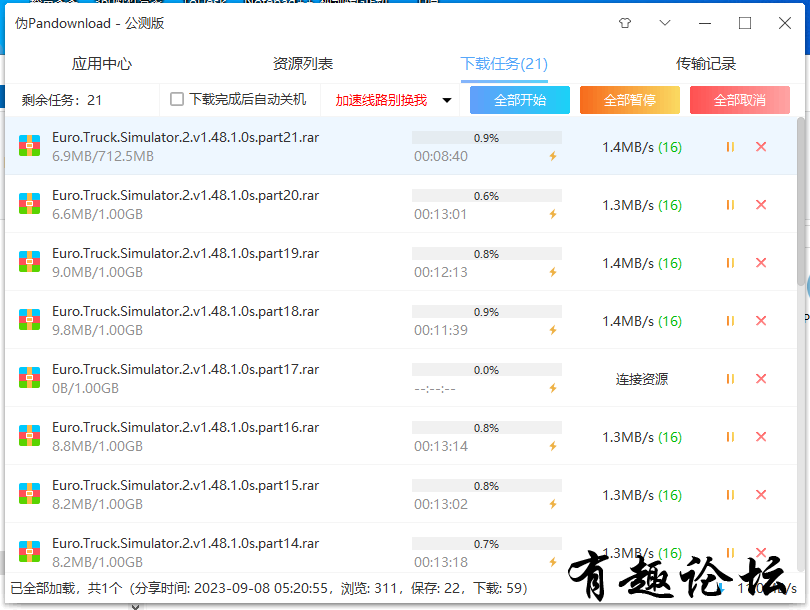Select file name Euro.Truck.Simulator.2.v1.48.1.0s.part19.rar
The image size is (810, 610).
pyautogui.click(x=185, y=253)
